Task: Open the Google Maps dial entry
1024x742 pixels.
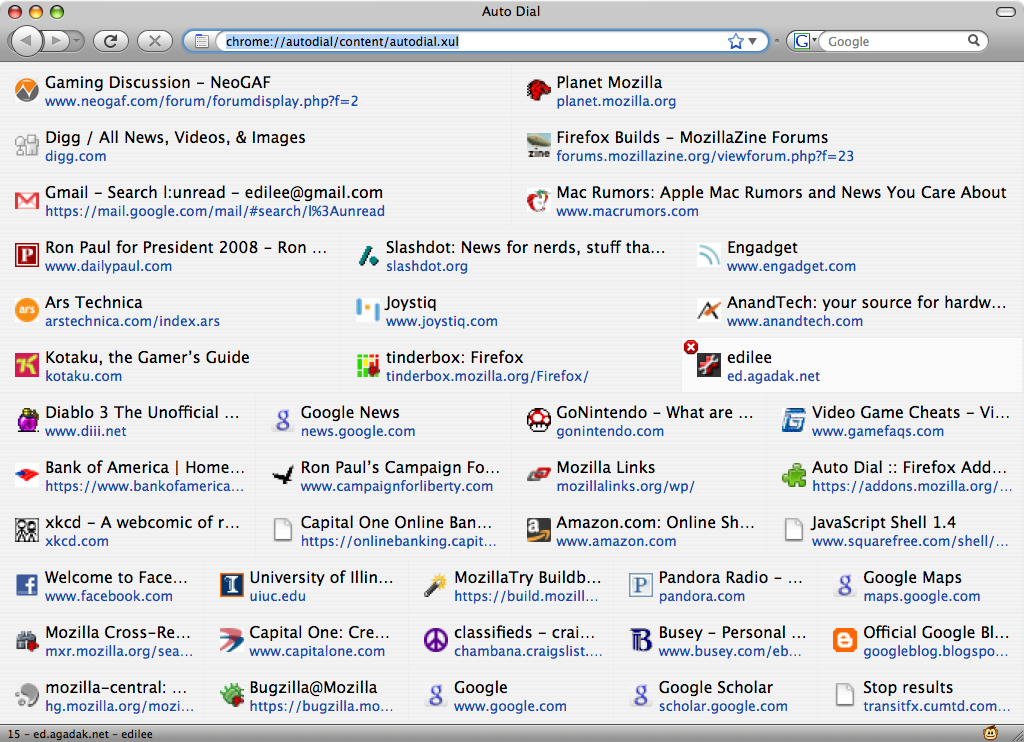Action: coord(921,586)
